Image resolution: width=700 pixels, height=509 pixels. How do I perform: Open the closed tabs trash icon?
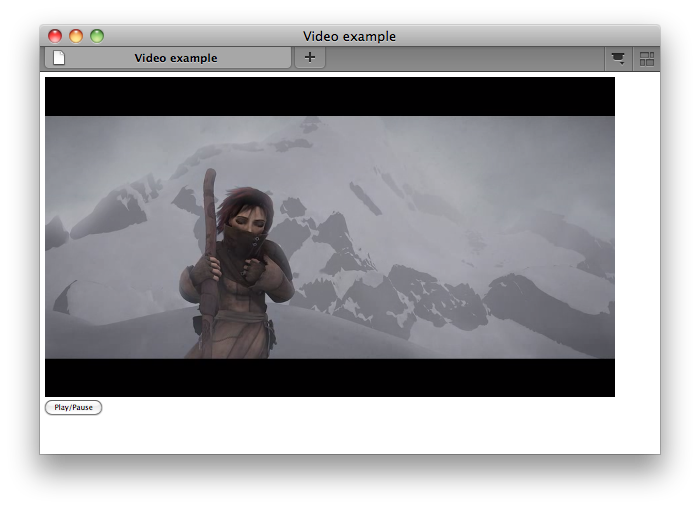pos(618,58)
